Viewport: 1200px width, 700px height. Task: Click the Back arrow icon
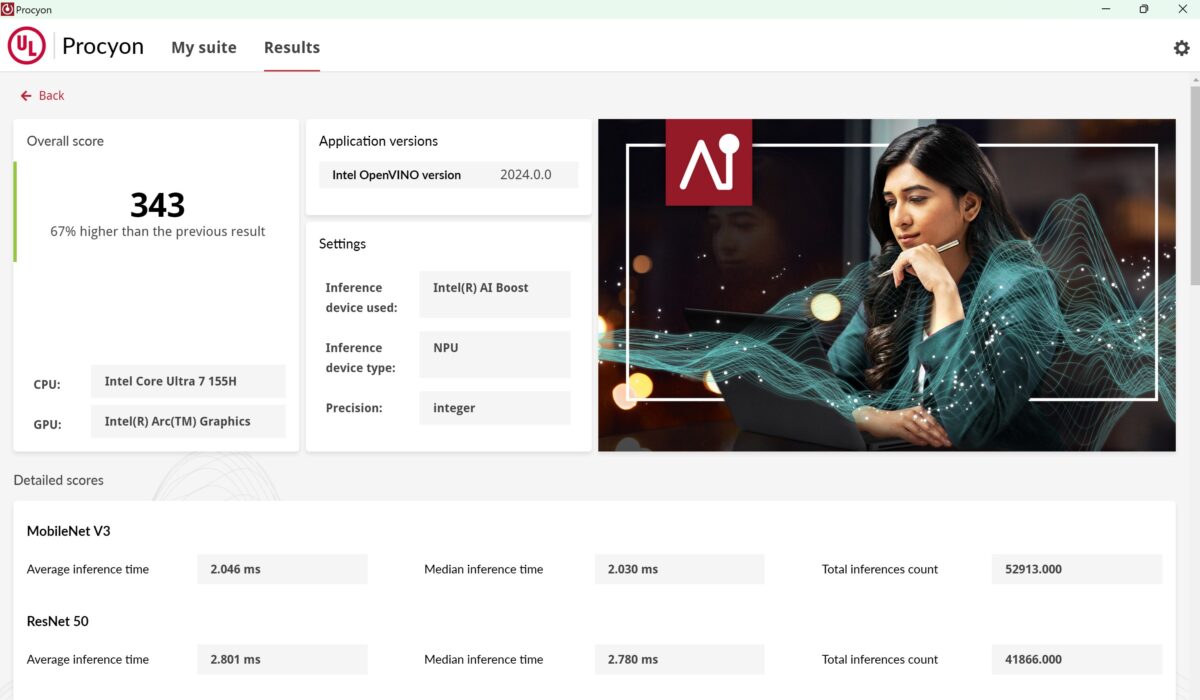click(26, 96)
